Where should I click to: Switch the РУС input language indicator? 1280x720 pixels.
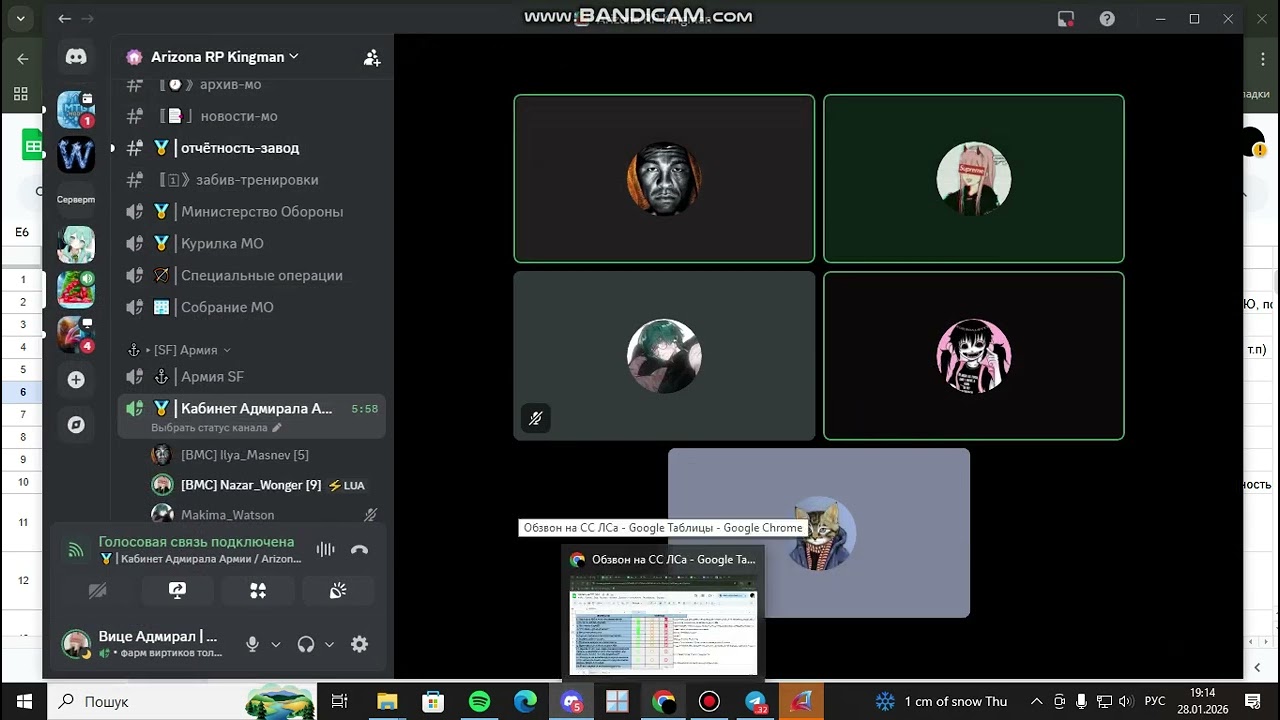[x=1155, y=701]
